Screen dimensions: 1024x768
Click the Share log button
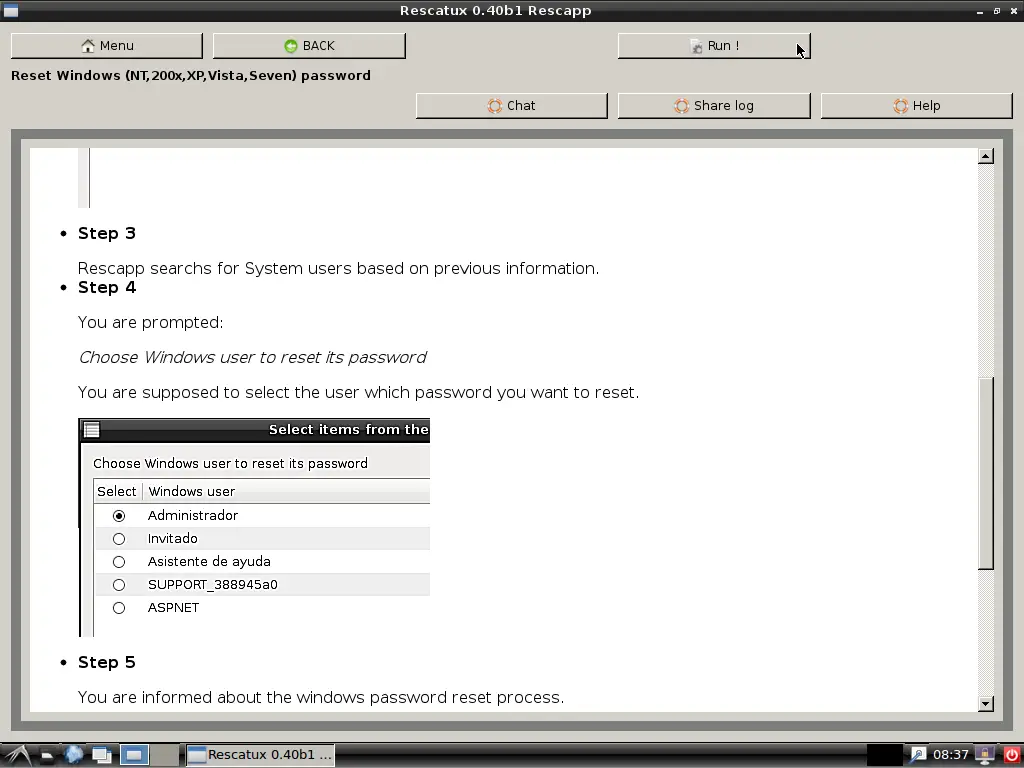point(714,106)
